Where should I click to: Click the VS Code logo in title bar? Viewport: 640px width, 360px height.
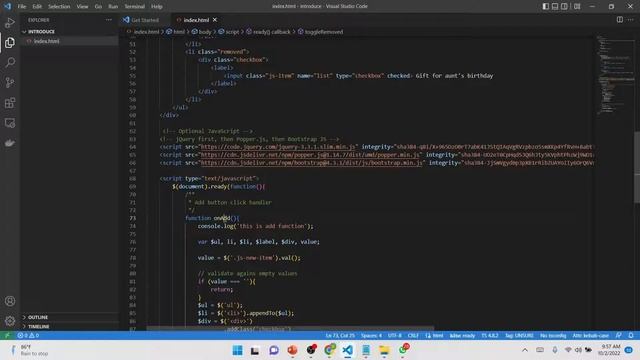[x=7, y=6]
